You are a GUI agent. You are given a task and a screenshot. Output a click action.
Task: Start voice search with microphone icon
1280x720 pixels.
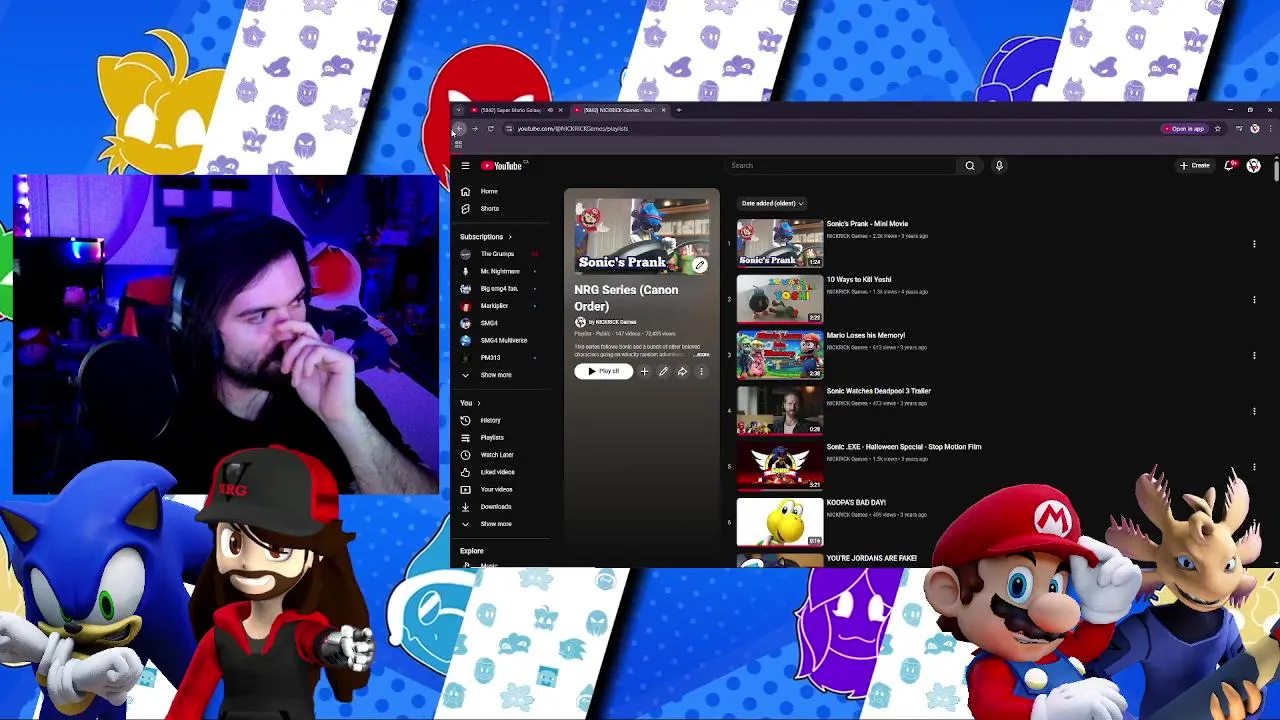998,166
